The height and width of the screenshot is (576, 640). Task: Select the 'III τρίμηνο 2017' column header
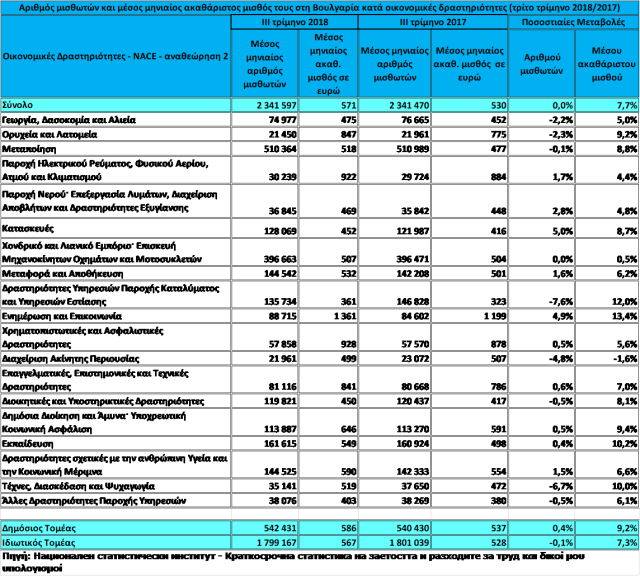[x=432, y=20]
